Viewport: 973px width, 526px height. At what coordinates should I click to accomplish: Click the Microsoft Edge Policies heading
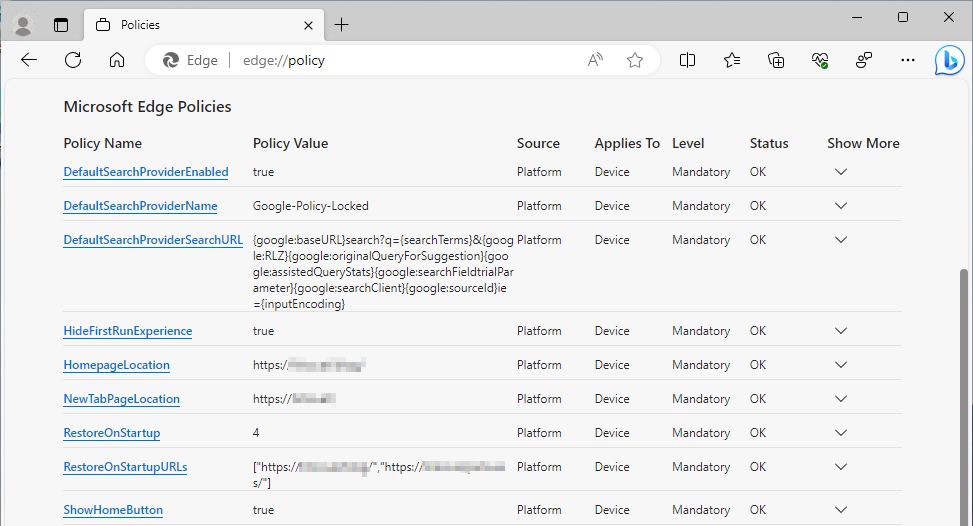pos(148,107)
